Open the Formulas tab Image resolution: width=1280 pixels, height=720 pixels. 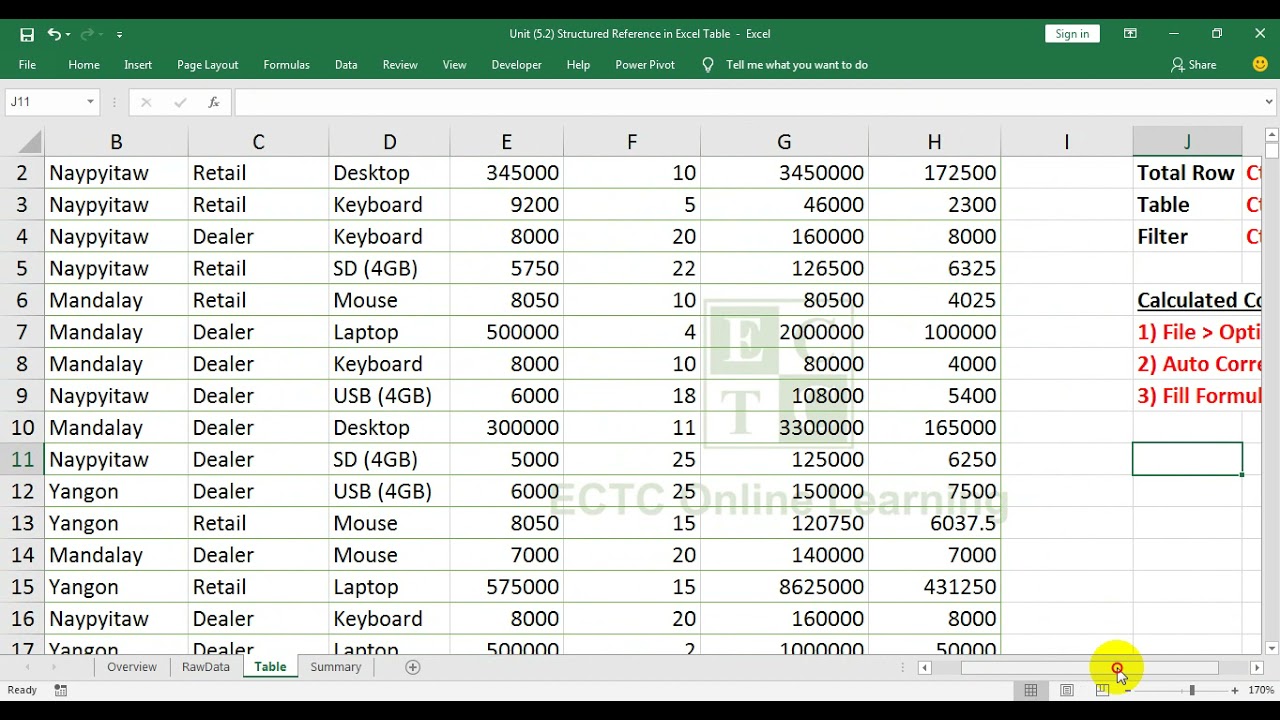tap(286, 65)
